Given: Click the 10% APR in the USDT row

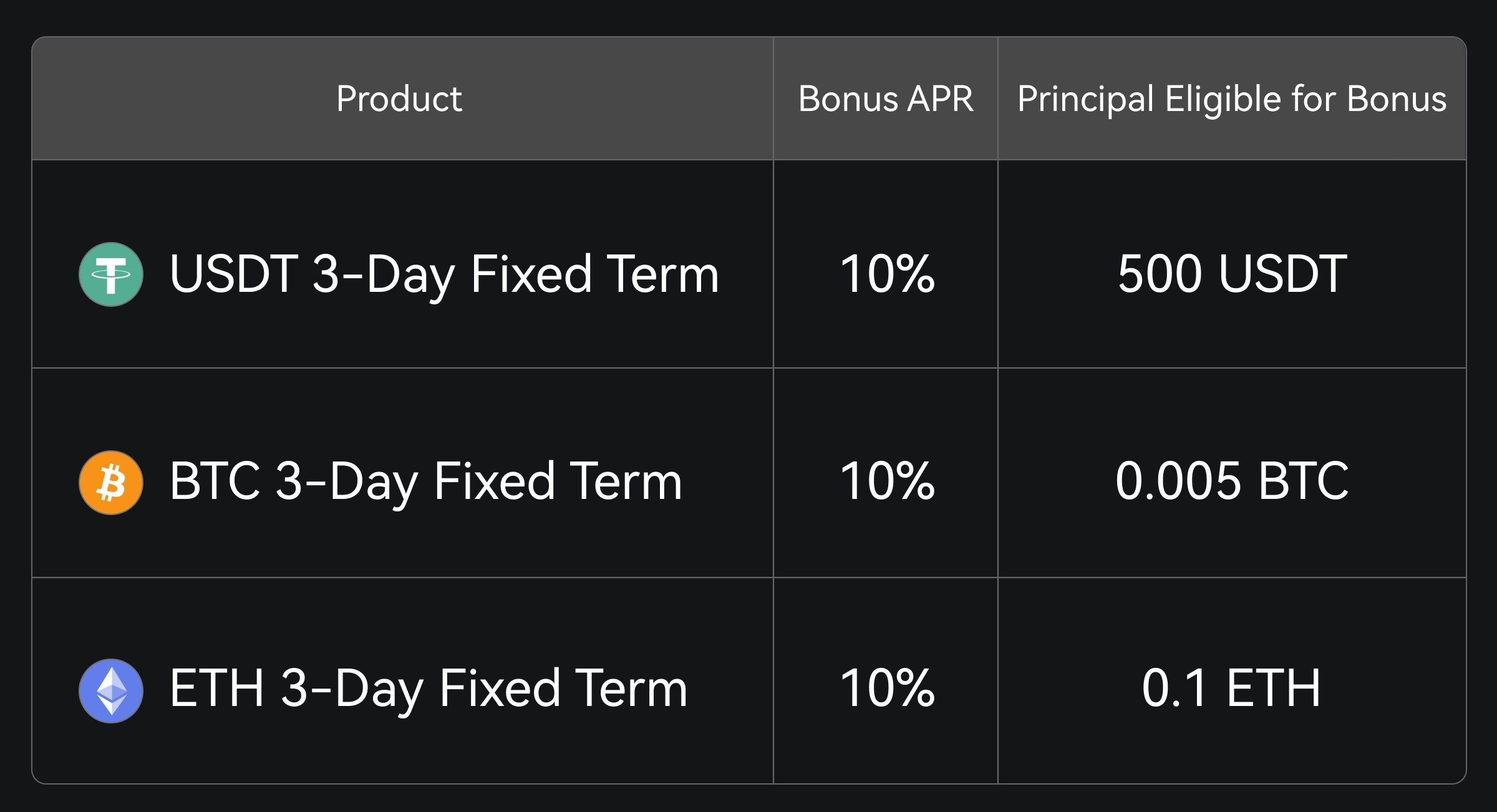Looking at the screenshot, I should pos(887,274).
